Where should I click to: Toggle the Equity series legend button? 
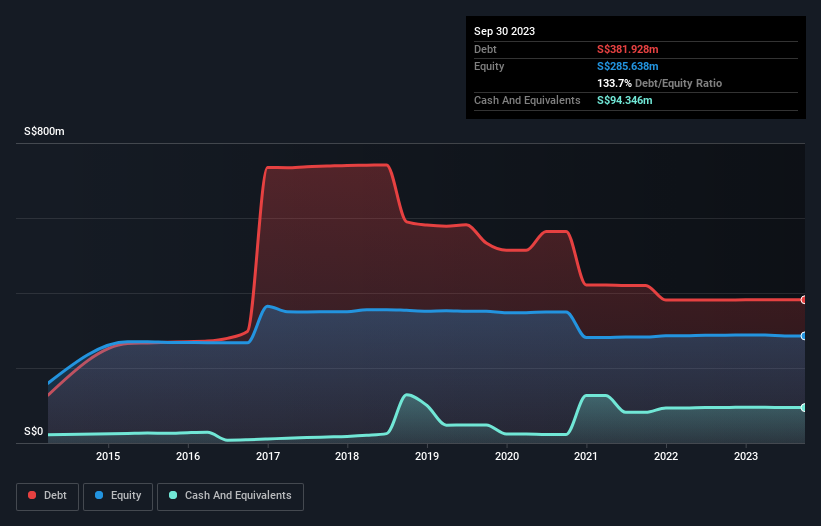118,496
